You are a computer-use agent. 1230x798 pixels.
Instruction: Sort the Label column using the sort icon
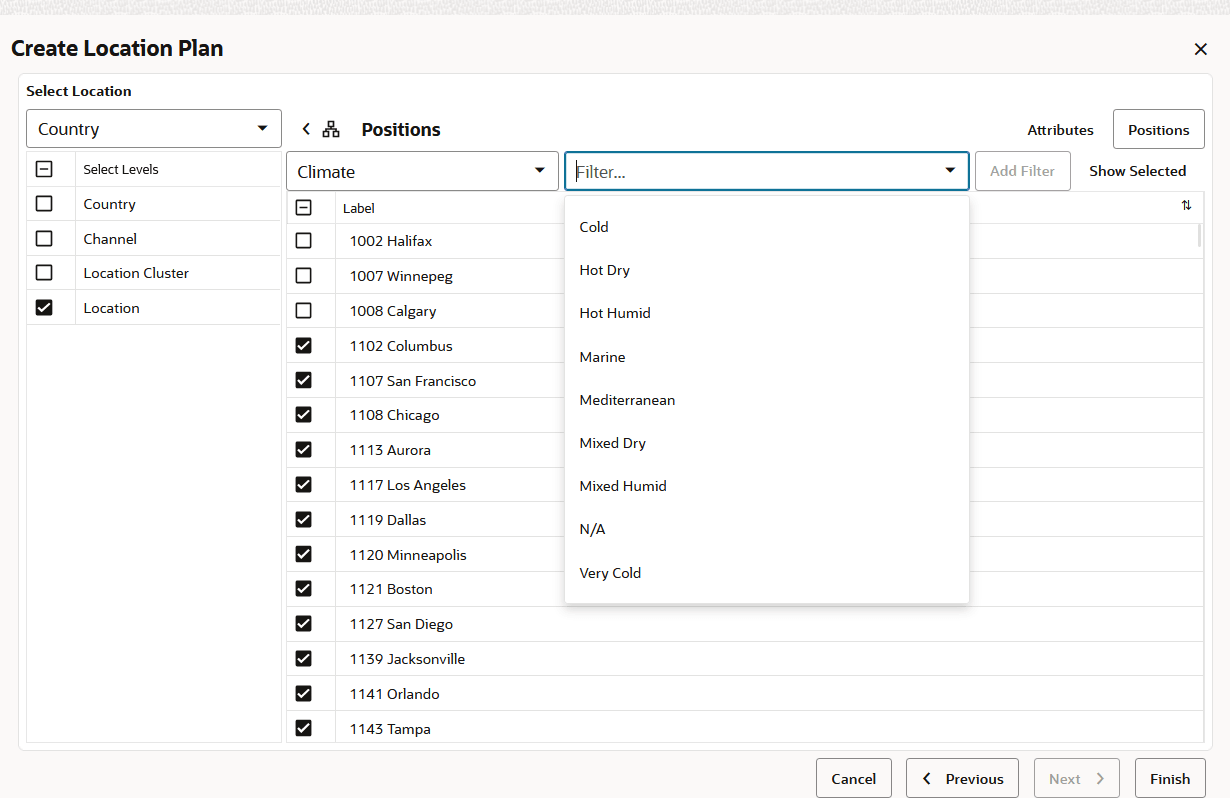1186,205
